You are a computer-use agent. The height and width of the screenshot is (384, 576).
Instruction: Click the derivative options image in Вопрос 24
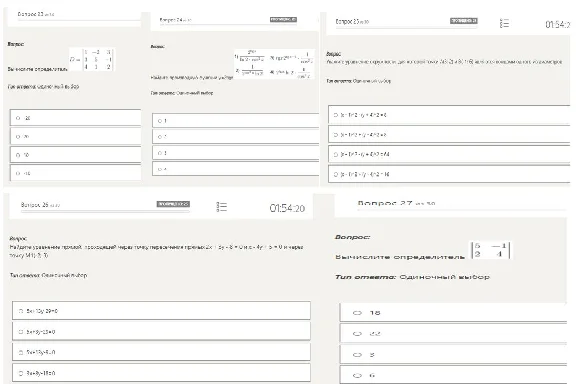pyautogui.click(x=274, y=64)
